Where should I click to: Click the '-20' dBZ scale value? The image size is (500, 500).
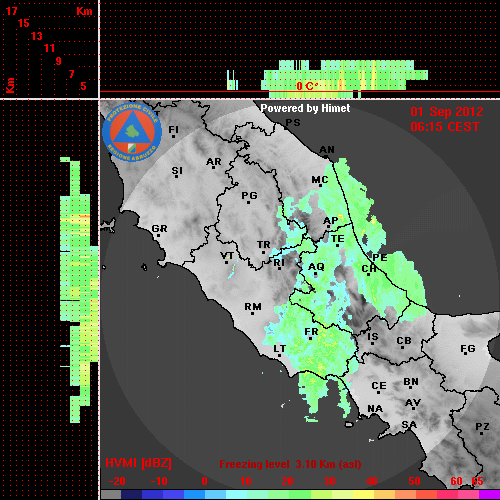click(117, 481)
